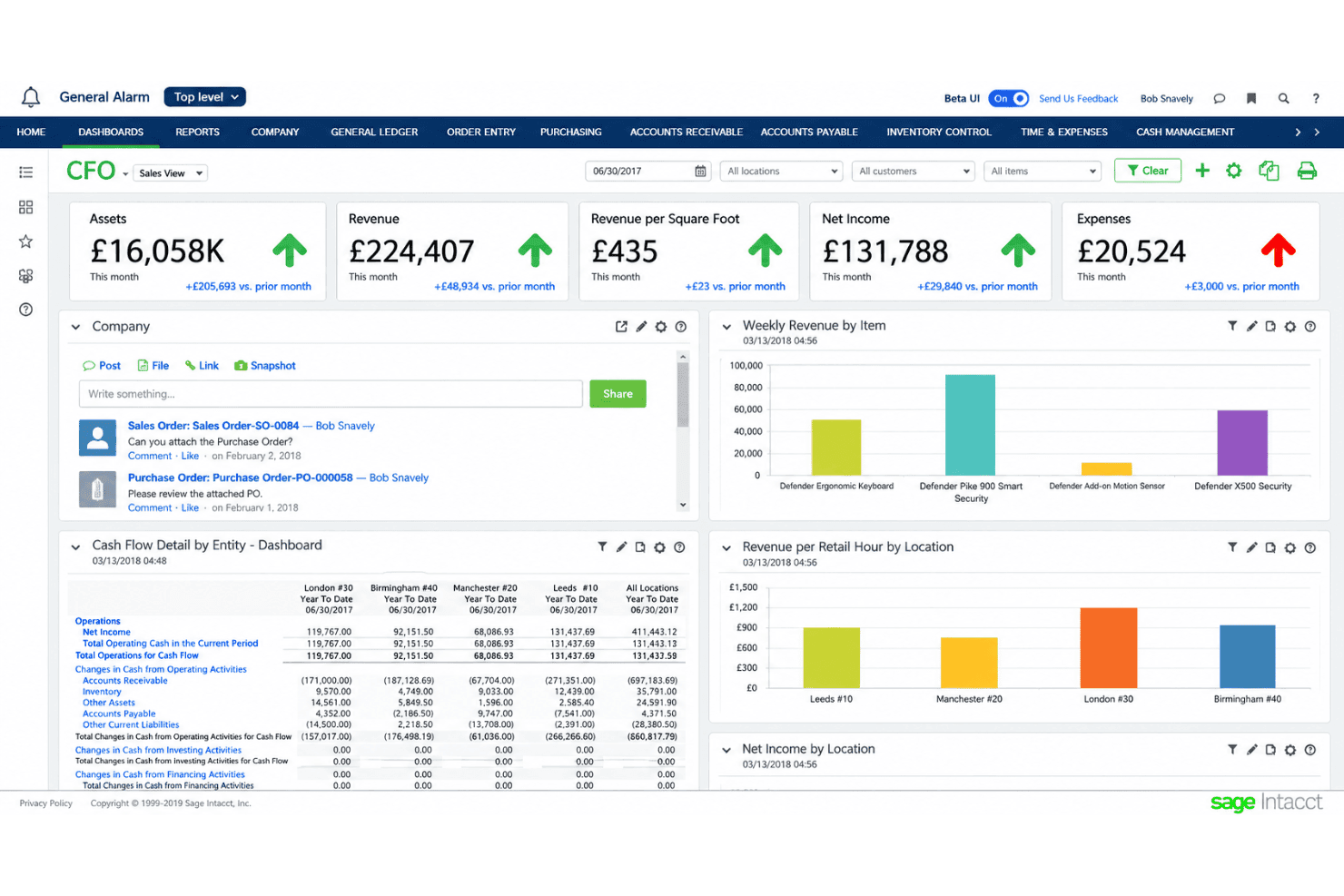
Task: Open the Sales View dropdown
Action: 171,173
